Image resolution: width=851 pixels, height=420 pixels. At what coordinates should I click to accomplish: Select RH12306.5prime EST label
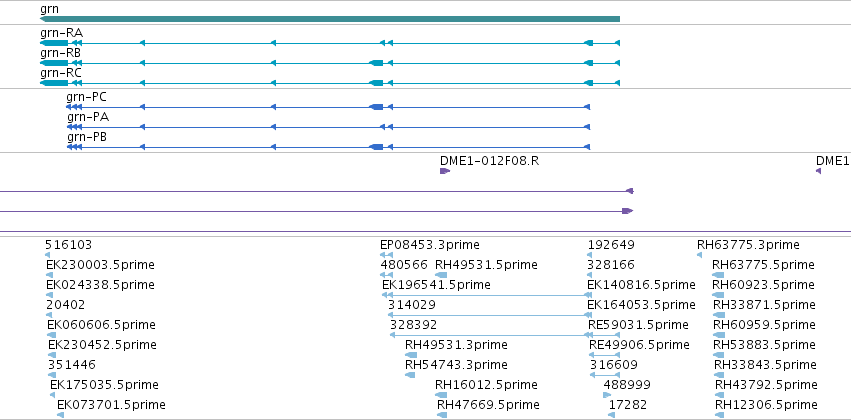[x=766, y=405]
